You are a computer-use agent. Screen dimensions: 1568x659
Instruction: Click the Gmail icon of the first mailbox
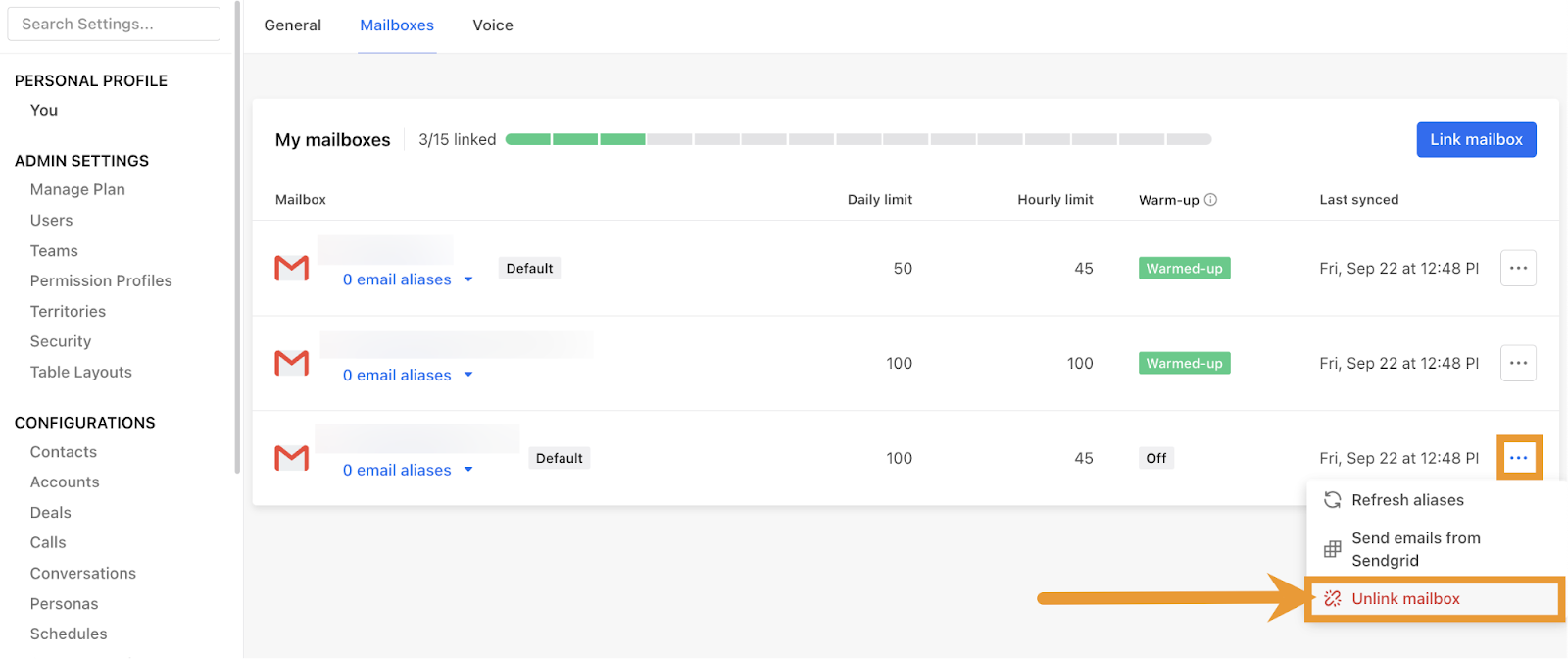(x=292, y=268)
